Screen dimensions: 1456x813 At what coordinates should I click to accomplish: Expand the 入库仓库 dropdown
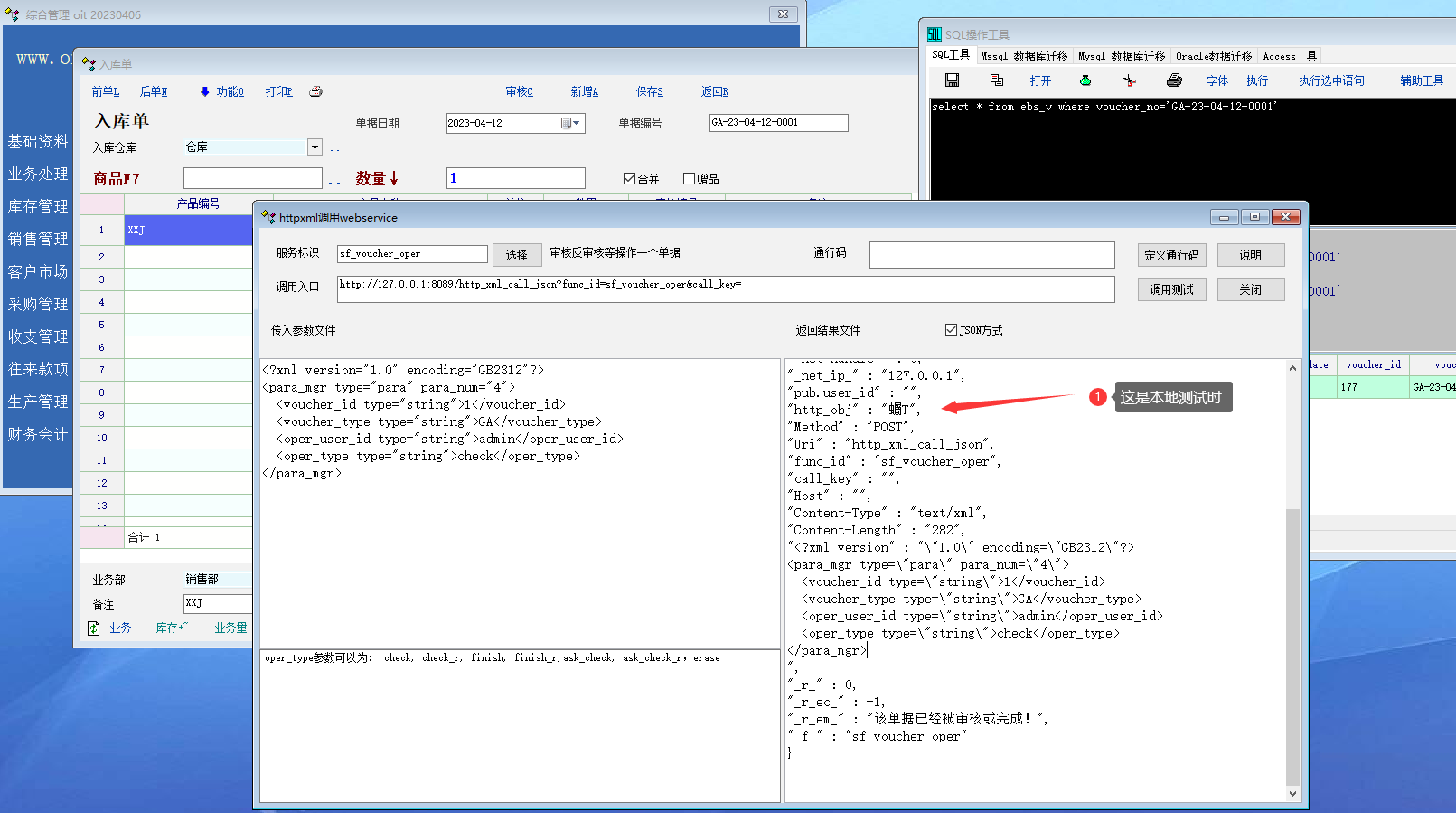315,147
